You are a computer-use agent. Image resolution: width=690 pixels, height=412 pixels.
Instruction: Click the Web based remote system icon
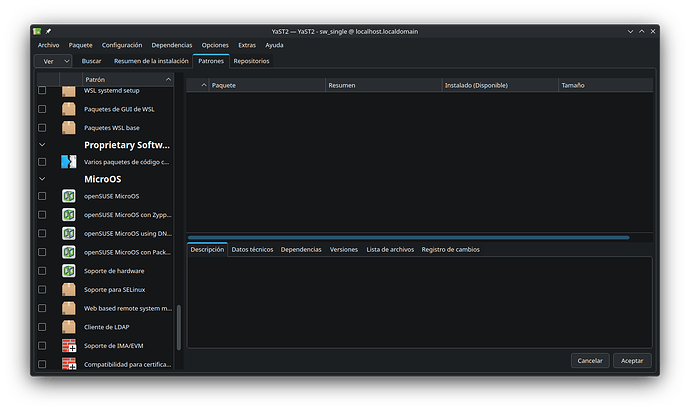69,309
